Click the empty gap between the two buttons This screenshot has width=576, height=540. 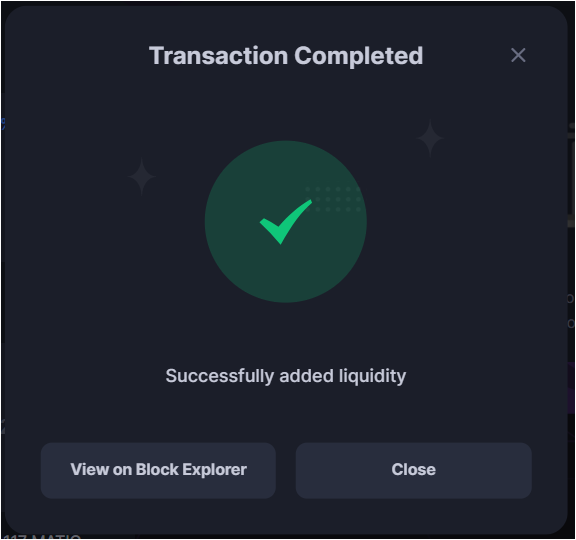coord(286,470)
